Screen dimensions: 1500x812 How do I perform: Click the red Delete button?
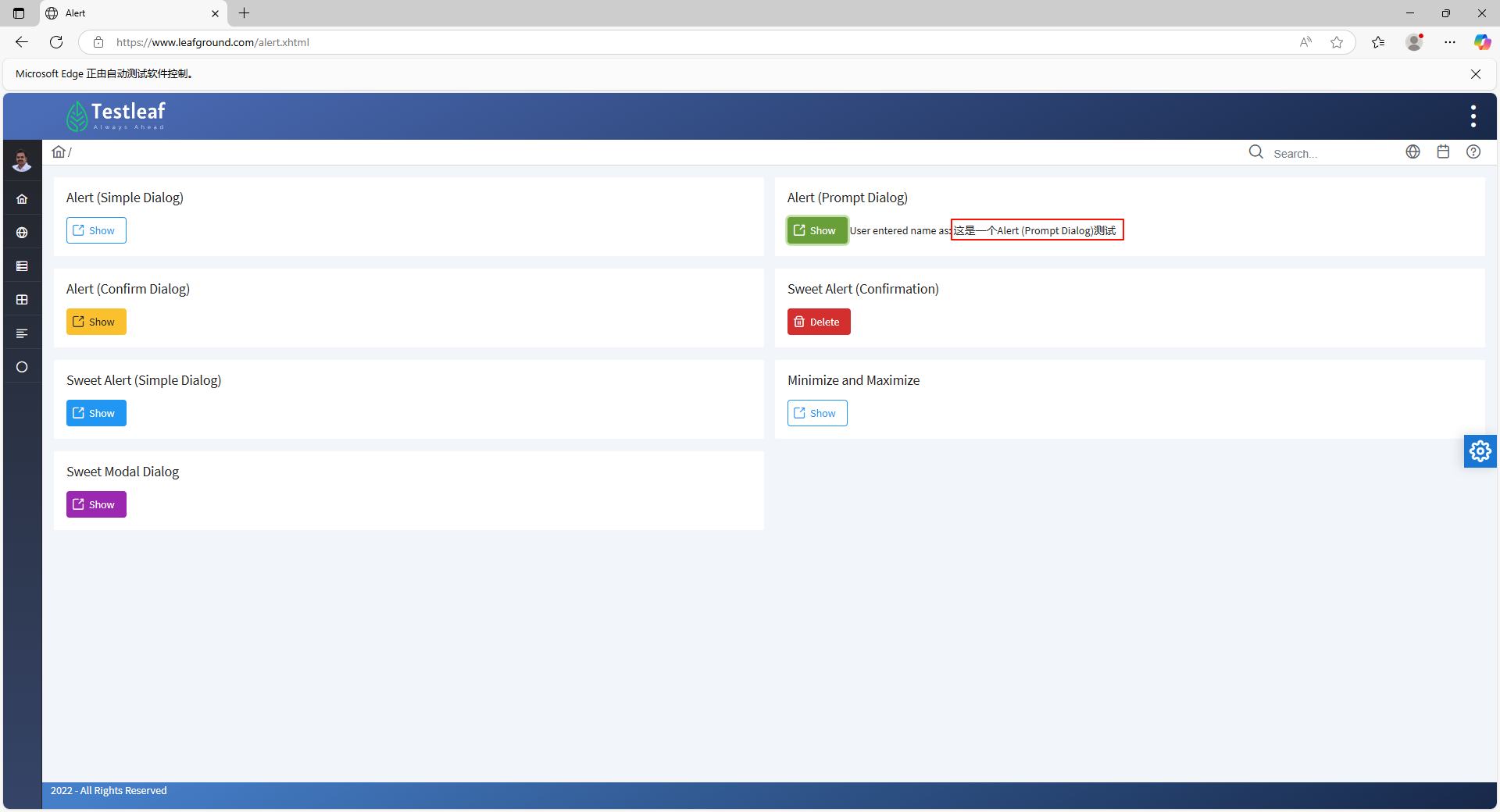coord(819,322)
